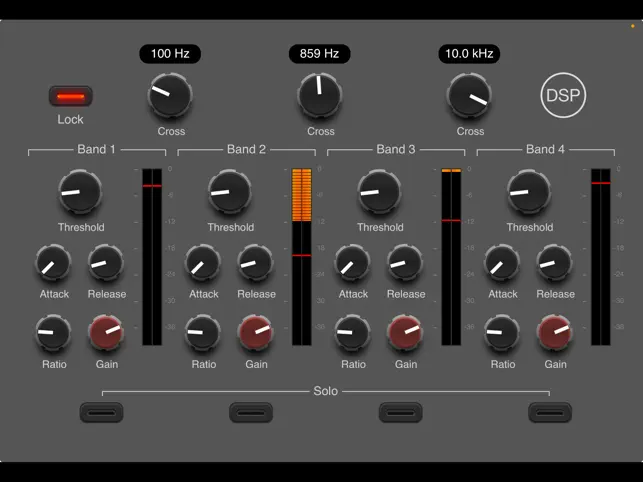The image size is (643, 482).
Task: Click the Band 1 Threshold knob
Action: [x=80, y=192]
